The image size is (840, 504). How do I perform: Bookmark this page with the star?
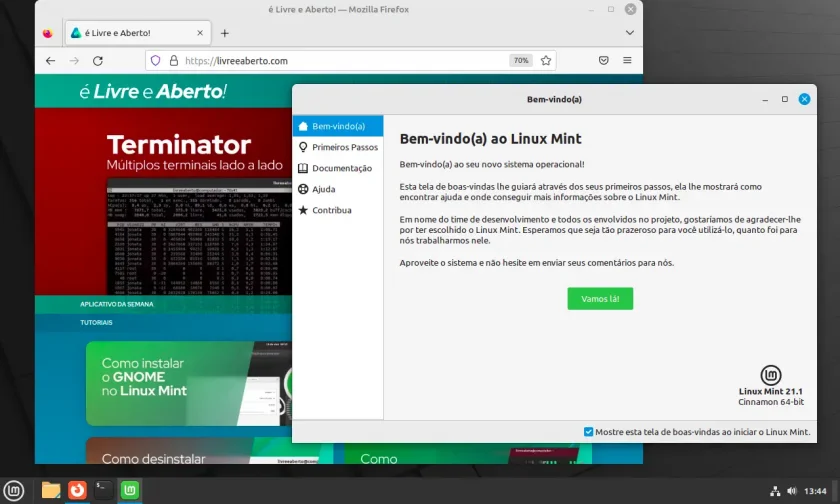[x=546, y=61]
